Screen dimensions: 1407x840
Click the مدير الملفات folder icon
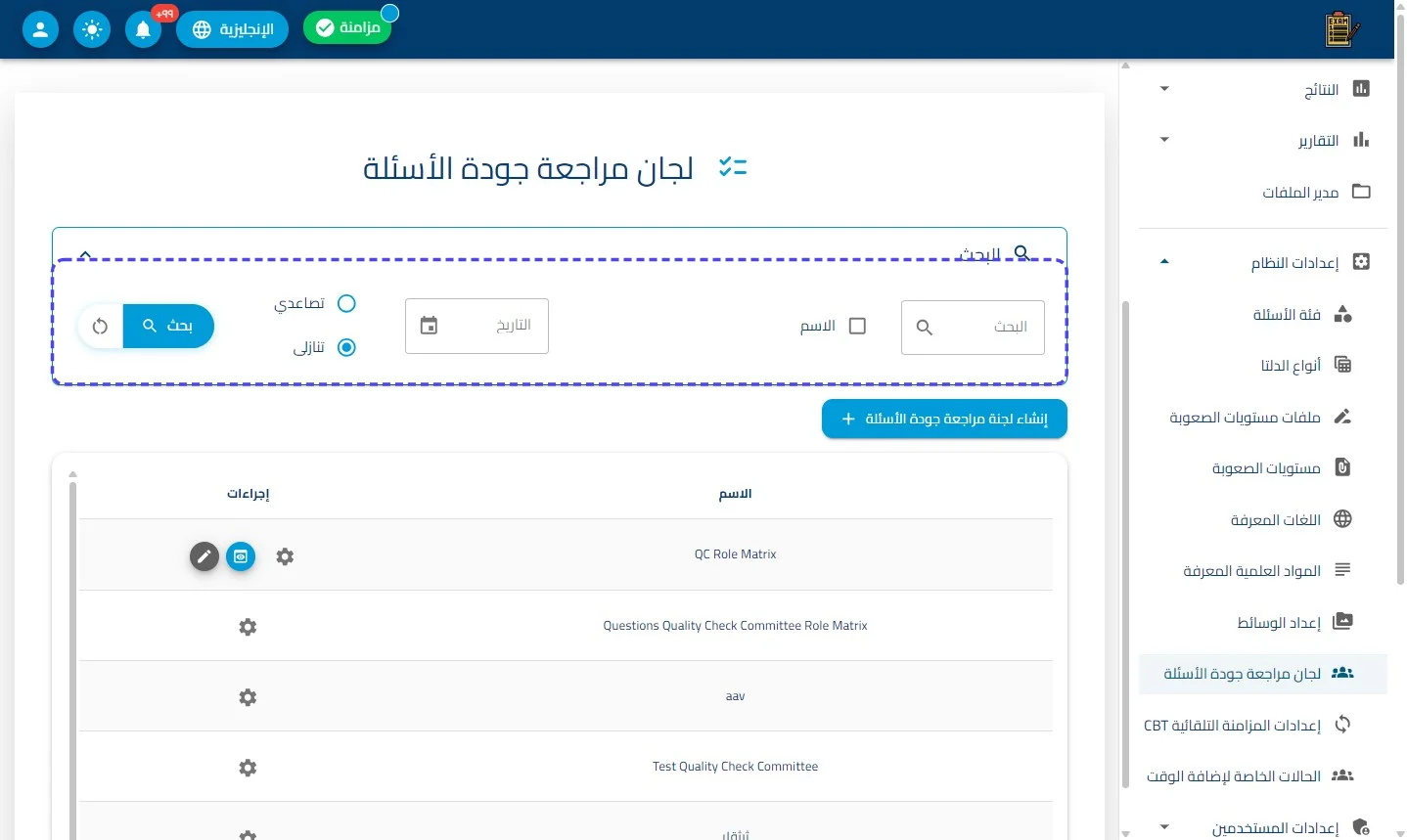click(x=1361, y=191)
